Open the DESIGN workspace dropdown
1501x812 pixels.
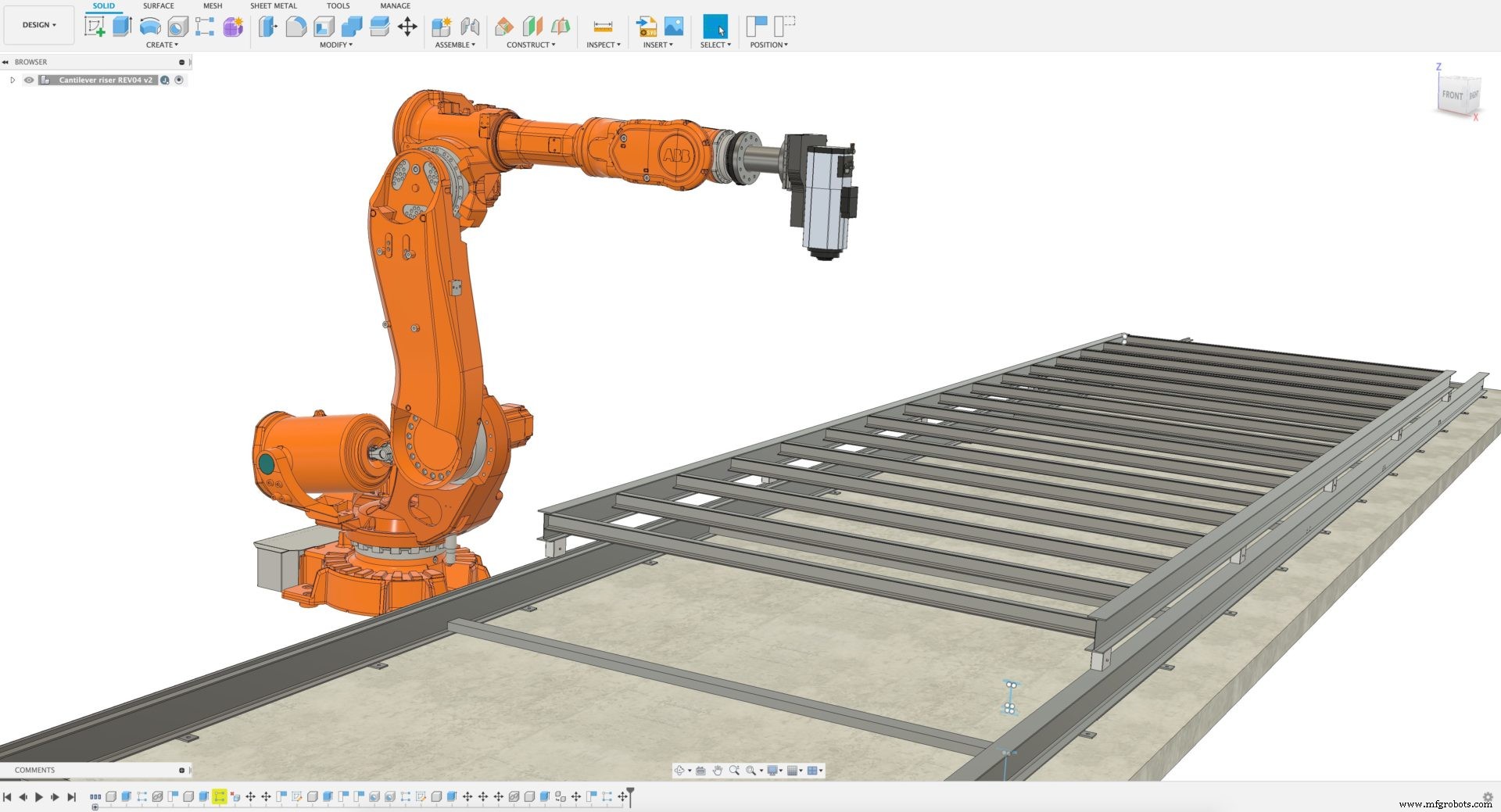pos(39,25)
